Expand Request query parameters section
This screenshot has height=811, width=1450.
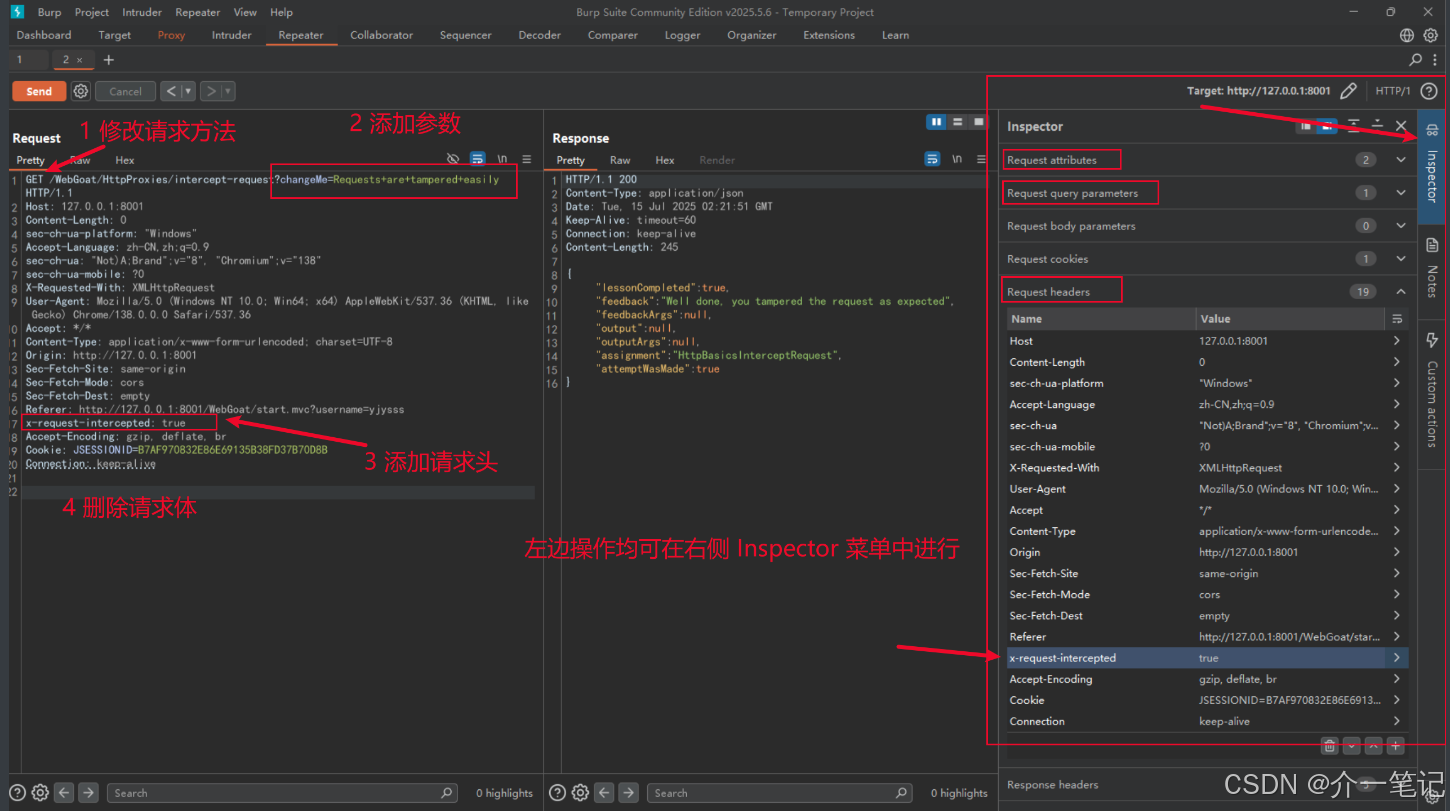pyautogui.click(x=1401, y=193)
